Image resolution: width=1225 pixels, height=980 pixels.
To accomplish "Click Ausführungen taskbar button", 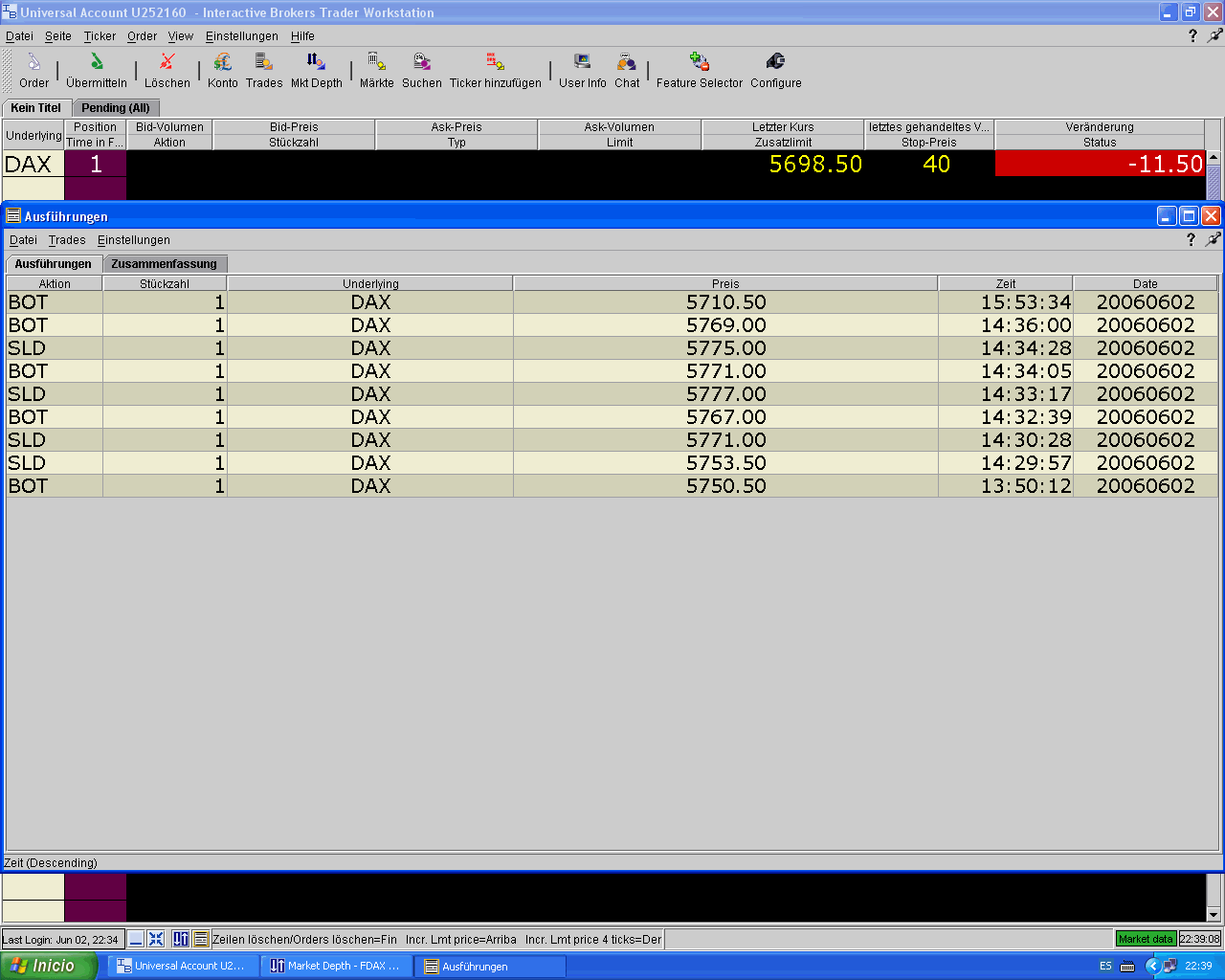I will pos(490,966).
